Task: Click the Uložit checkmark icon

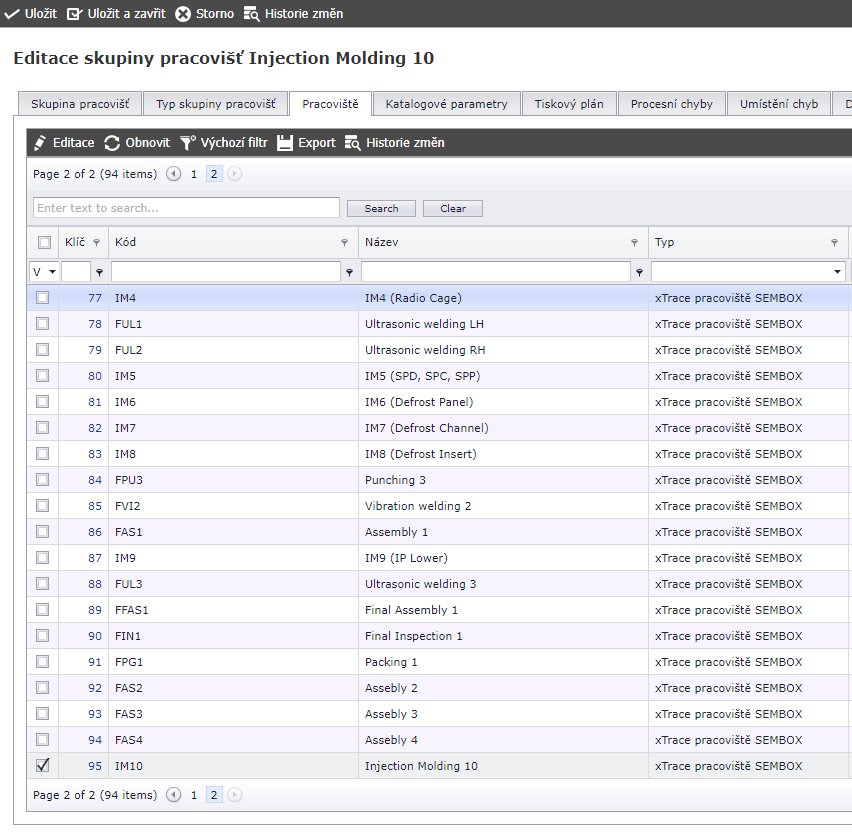Action: [x=13, y=14]
